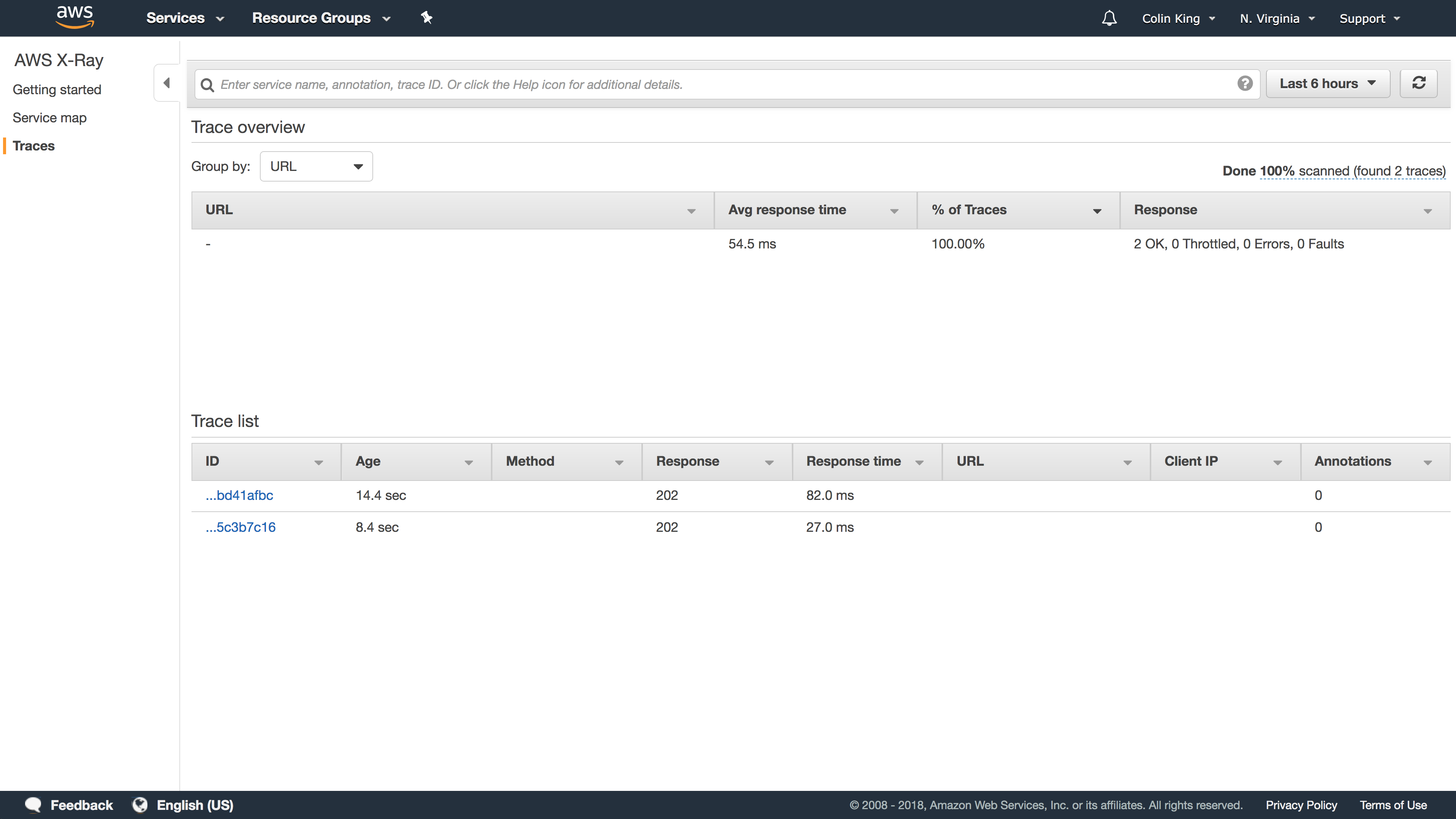The width and height of the screenshot is (1456, 819).
Task: Expand the N. Virginia region dropdown
Action: [1277, 19]
